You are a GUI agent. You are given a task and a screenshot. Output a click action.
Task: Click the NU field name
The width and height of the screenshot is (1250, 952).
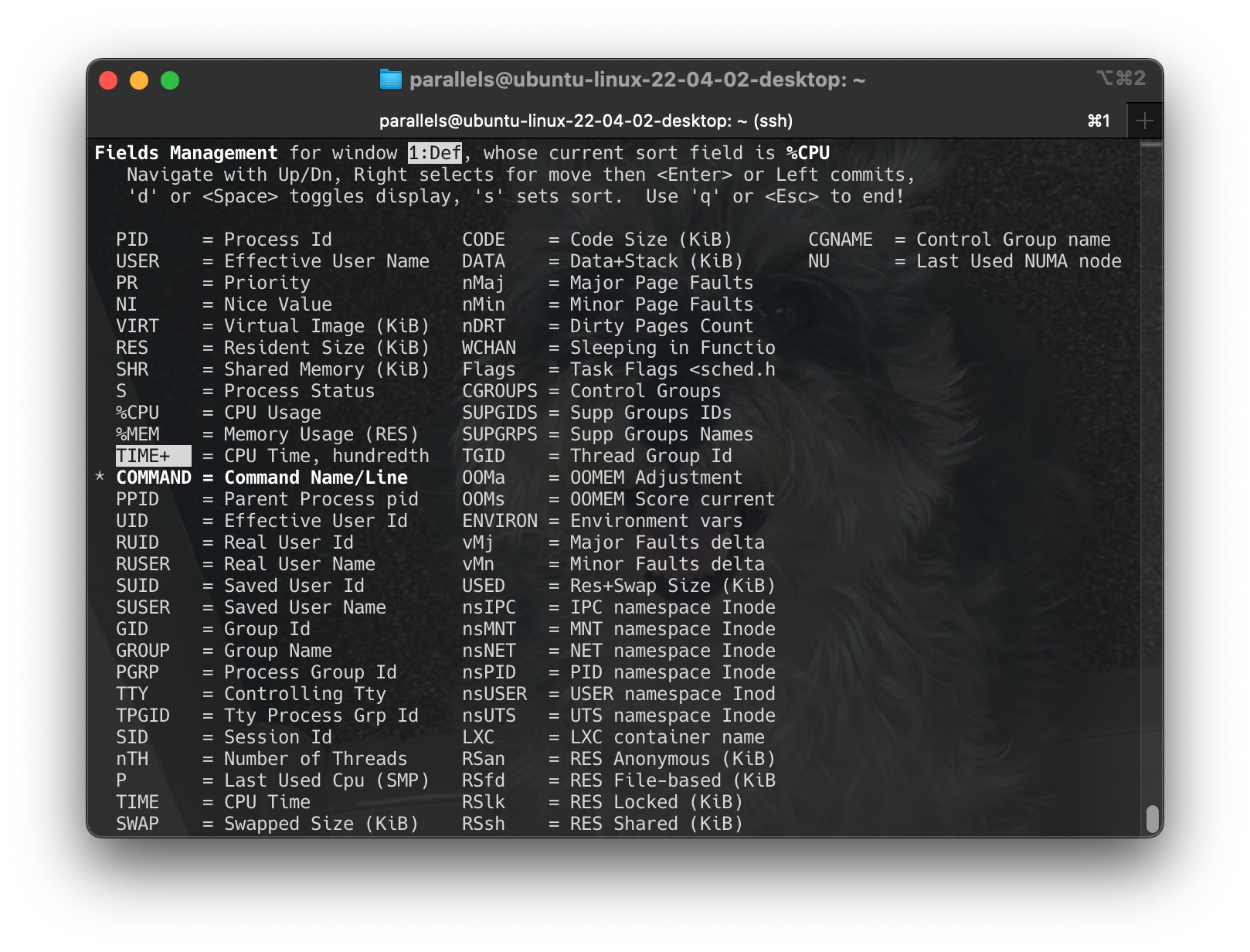pos(819,261)
